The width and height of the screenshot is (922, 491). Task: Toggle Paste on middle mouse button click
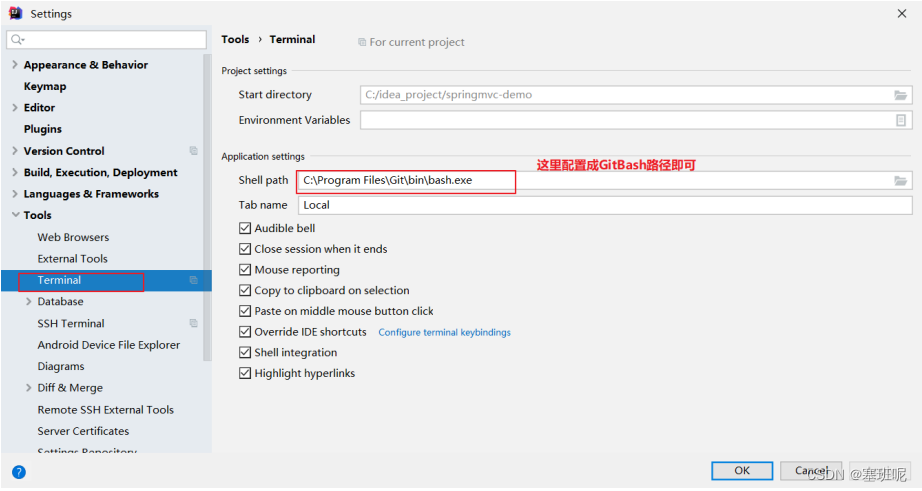pos(245,311)
